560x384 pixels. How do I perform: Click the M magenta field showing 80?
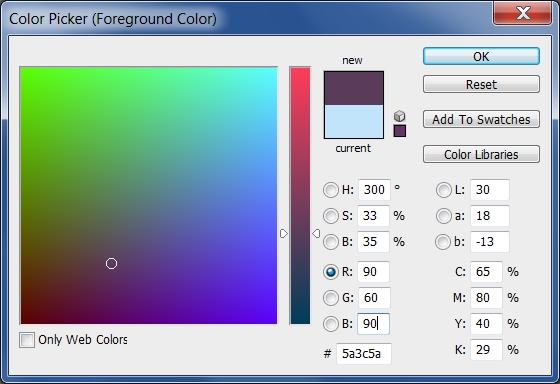coord(486,298)
